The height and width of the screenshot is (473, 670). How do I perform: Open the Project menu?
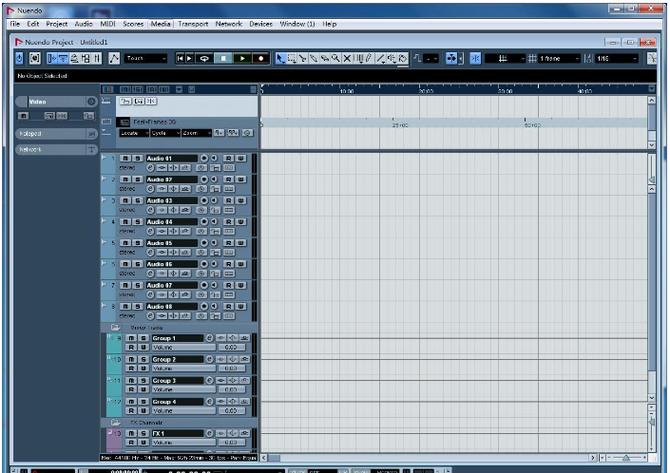point(56,24)
